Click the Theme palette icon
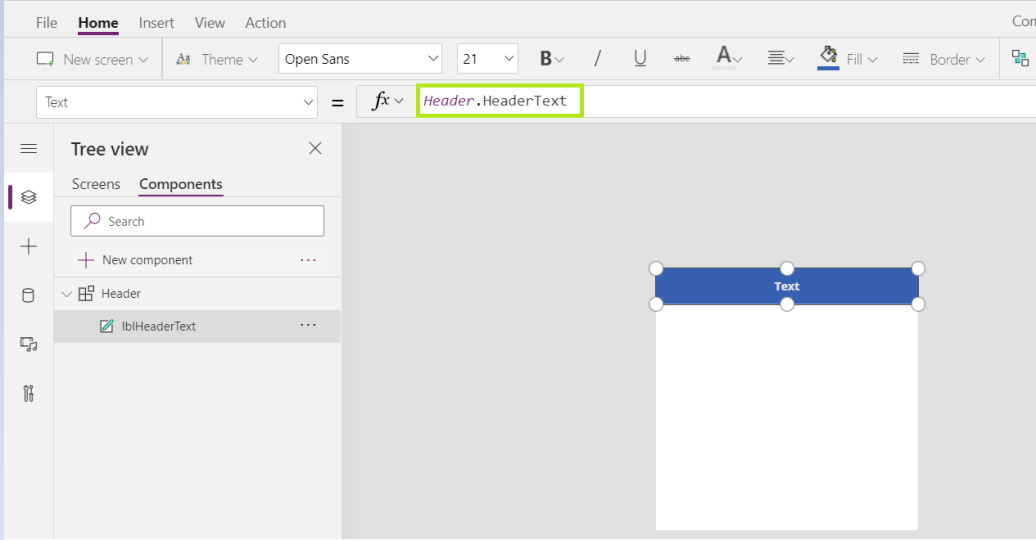The width and height of the screenshot is (1036, 540). 183,59
